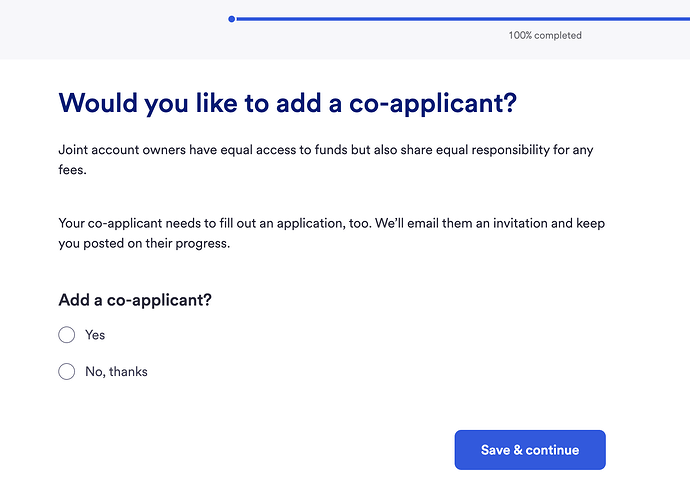The height and width of the screenshot is (477, 690).
Task: Click the word "Save" on the blue button
Action: pyautogui.click(x=495, y=450)
